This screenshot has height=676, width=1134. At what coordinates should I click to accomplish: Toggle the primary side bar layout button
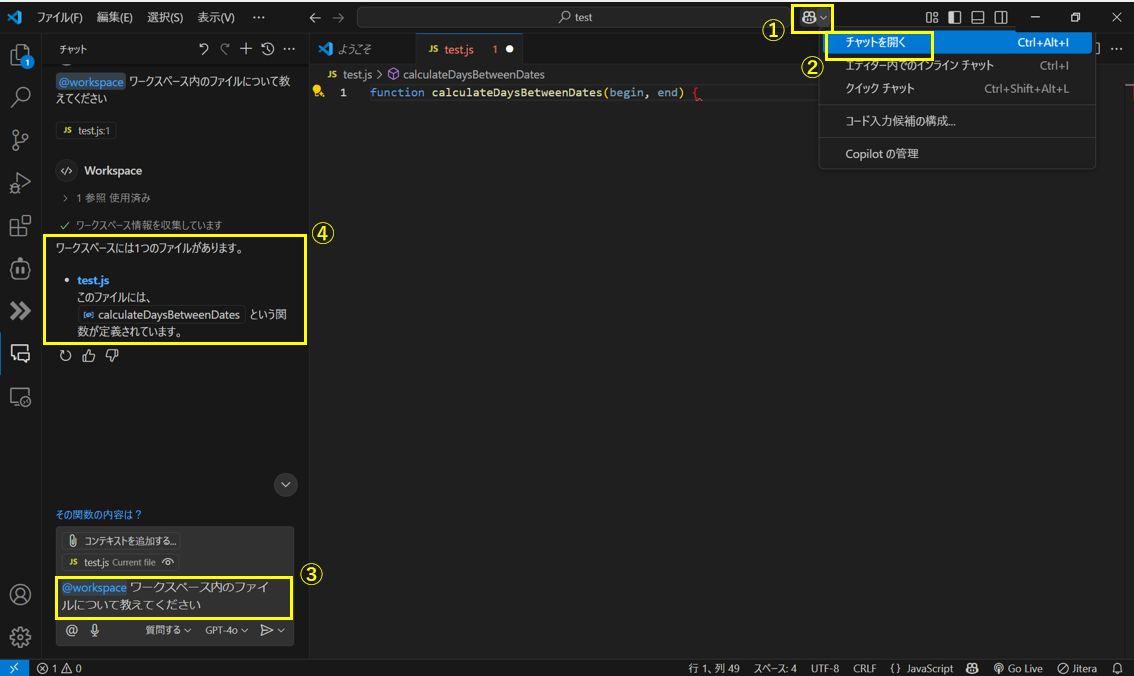click(955, 17)
